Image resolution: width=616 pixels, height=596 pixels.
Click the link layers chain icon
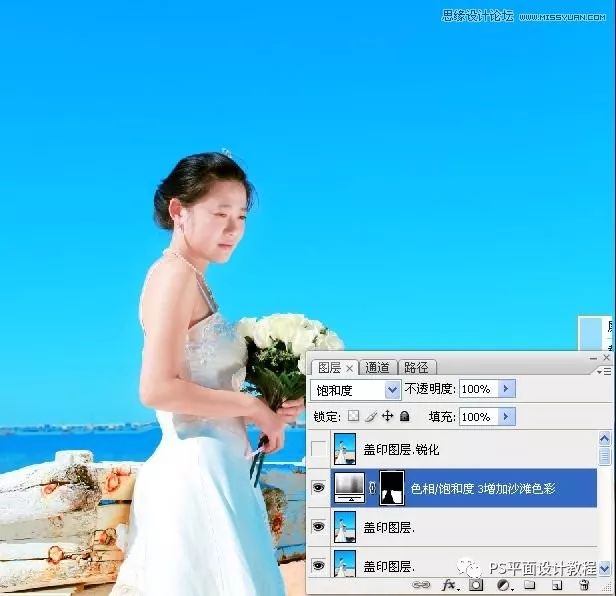click(421, 585)
